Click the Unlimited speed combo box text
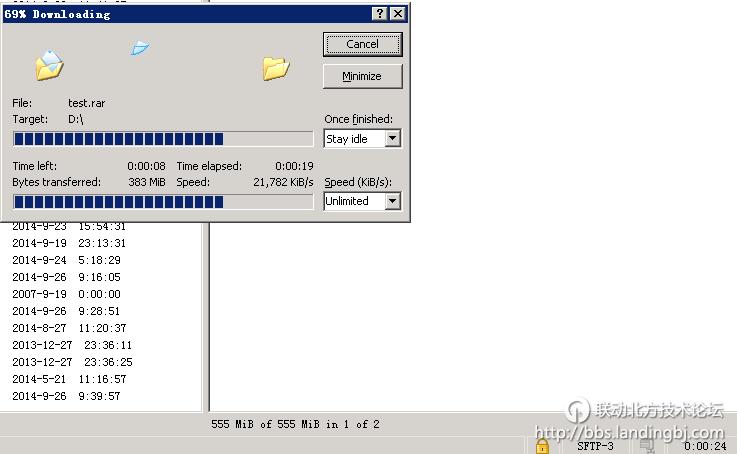The width and height of the screenshot is (737, 454). [352, 201]
